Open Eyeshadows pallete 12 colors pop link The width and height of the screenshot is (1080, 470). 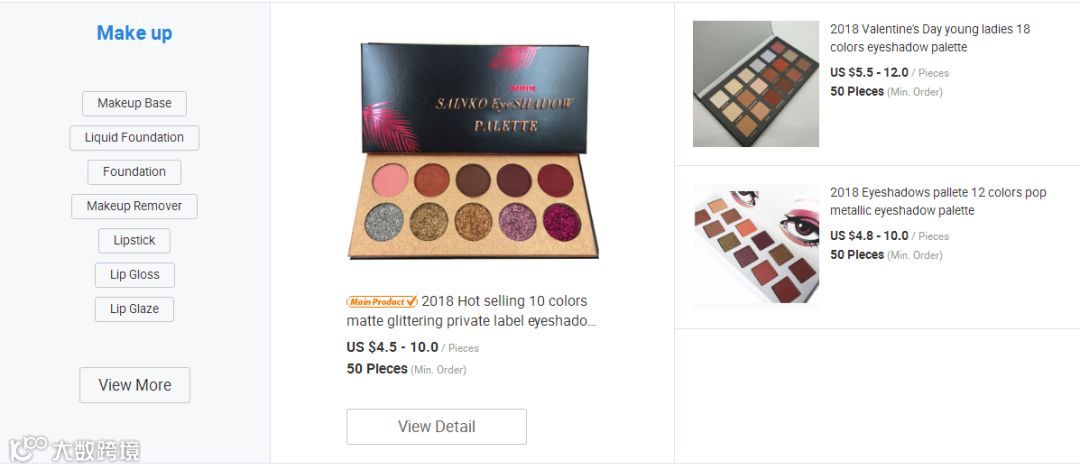point(937,201)
